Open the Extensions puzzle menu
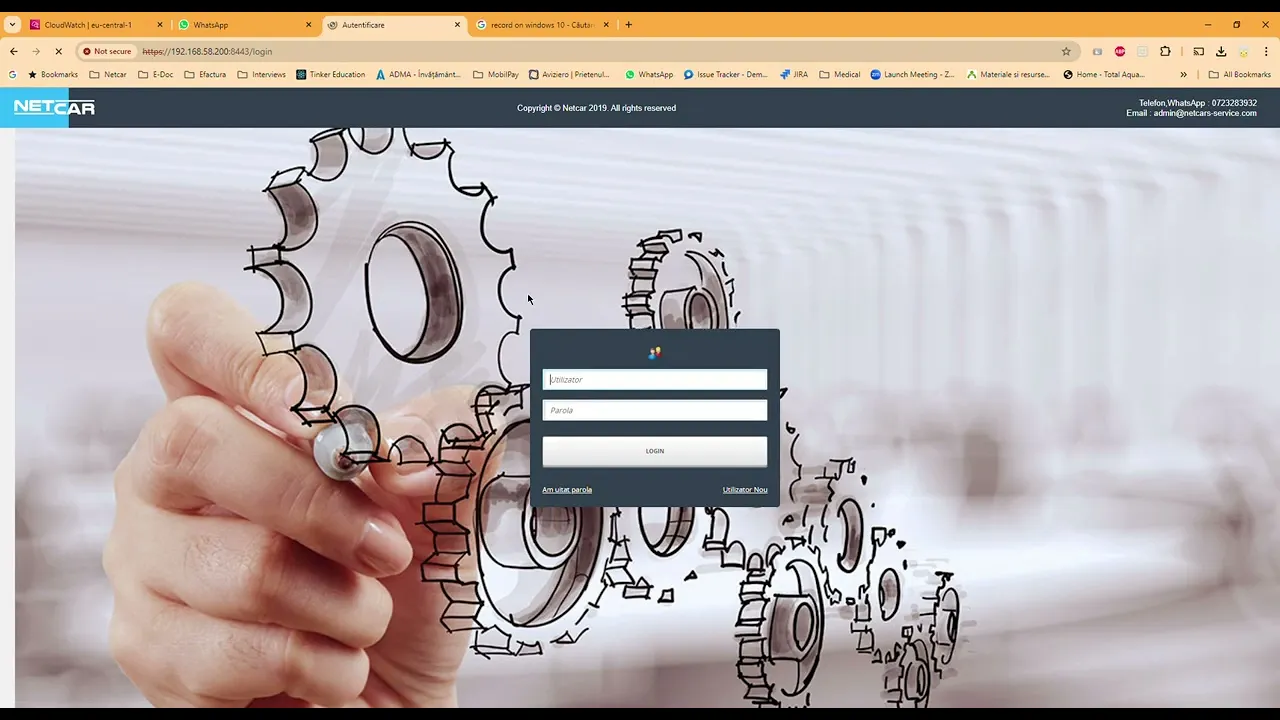 pyautogui.click(x=1165, y=51)
